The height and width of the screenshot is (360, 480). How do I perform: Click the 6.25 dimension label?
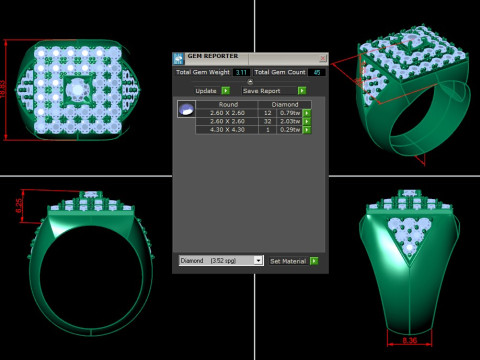point(19,205)
